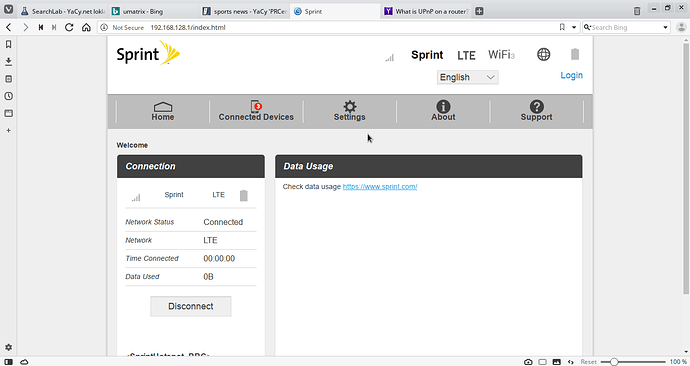Open browser settings gear in sidebar

click(8, 347)
